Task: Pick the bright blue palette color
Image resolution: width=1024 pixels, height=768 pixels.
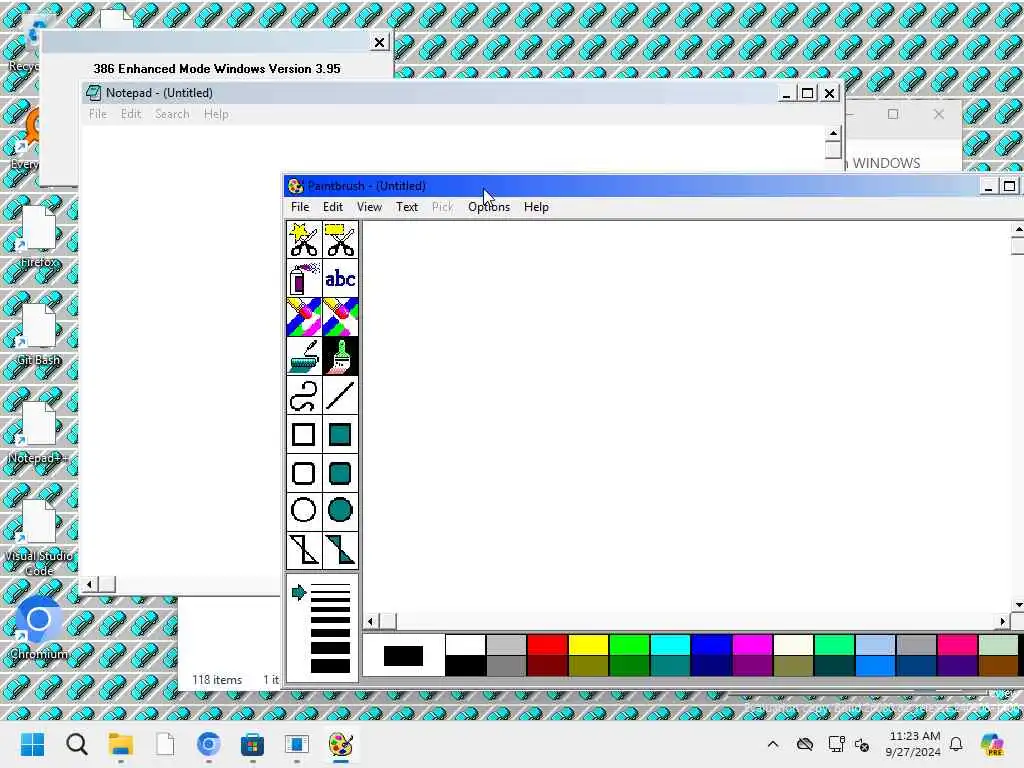Action: 711,645
